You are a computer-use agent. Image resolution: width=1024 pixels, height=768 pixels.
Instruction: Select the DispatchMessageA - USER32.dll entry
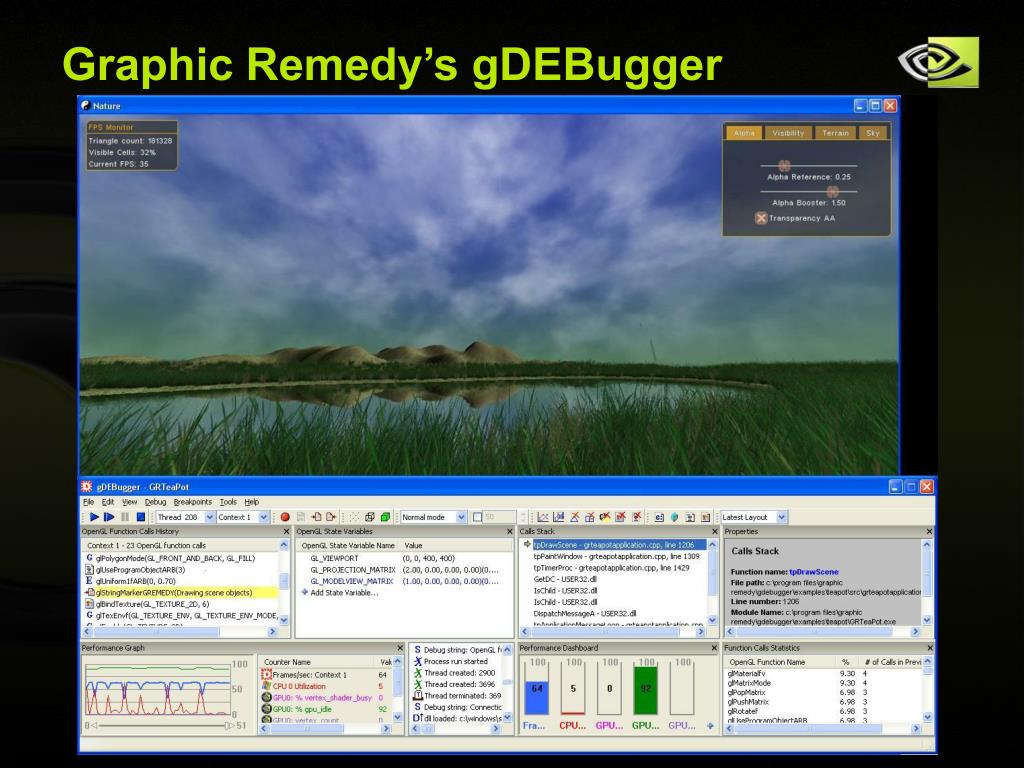pos(584,614)
